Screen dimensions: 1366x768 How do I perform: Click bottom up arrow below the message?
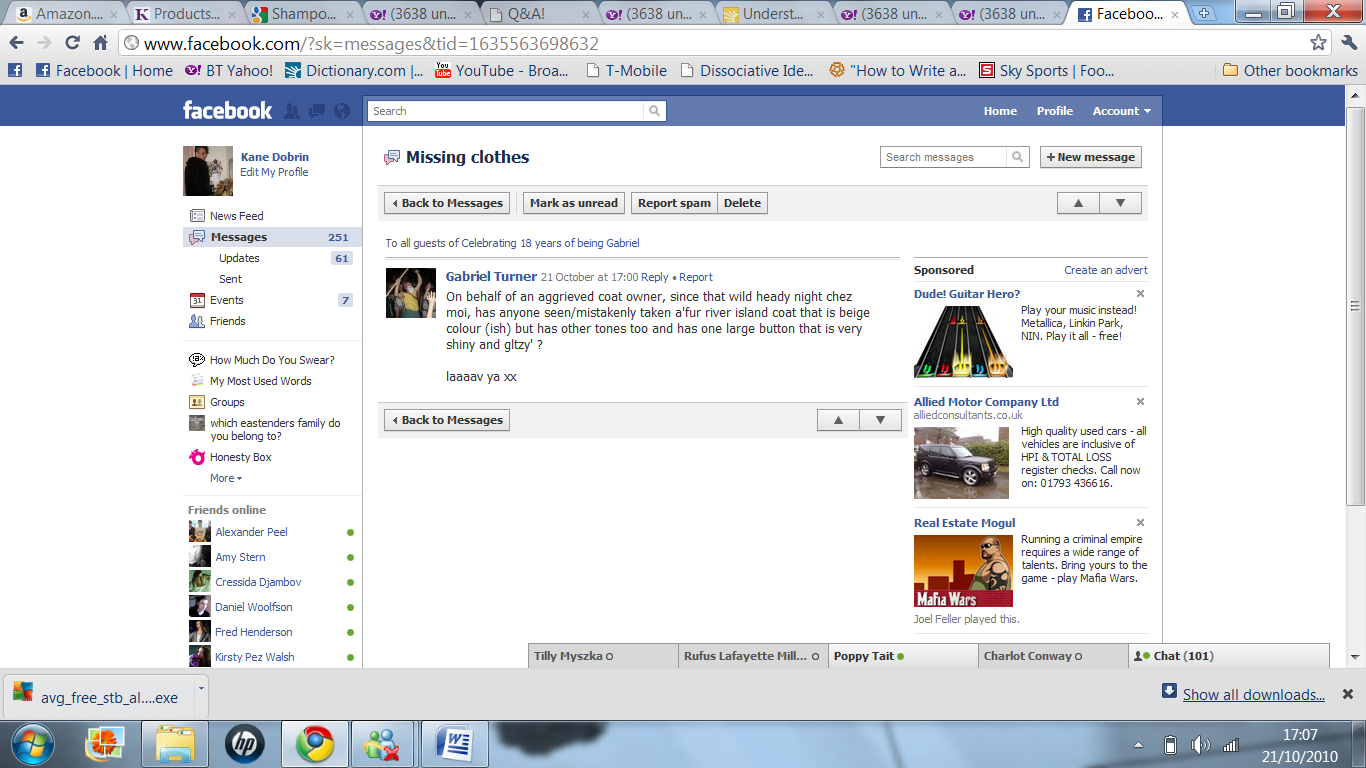[x=838, y=420]
